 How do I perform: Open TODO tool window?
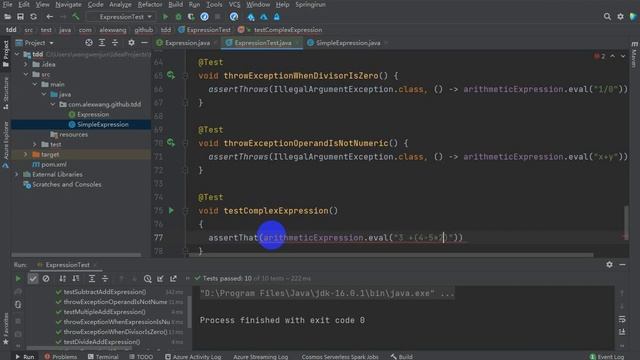[141, 356]
